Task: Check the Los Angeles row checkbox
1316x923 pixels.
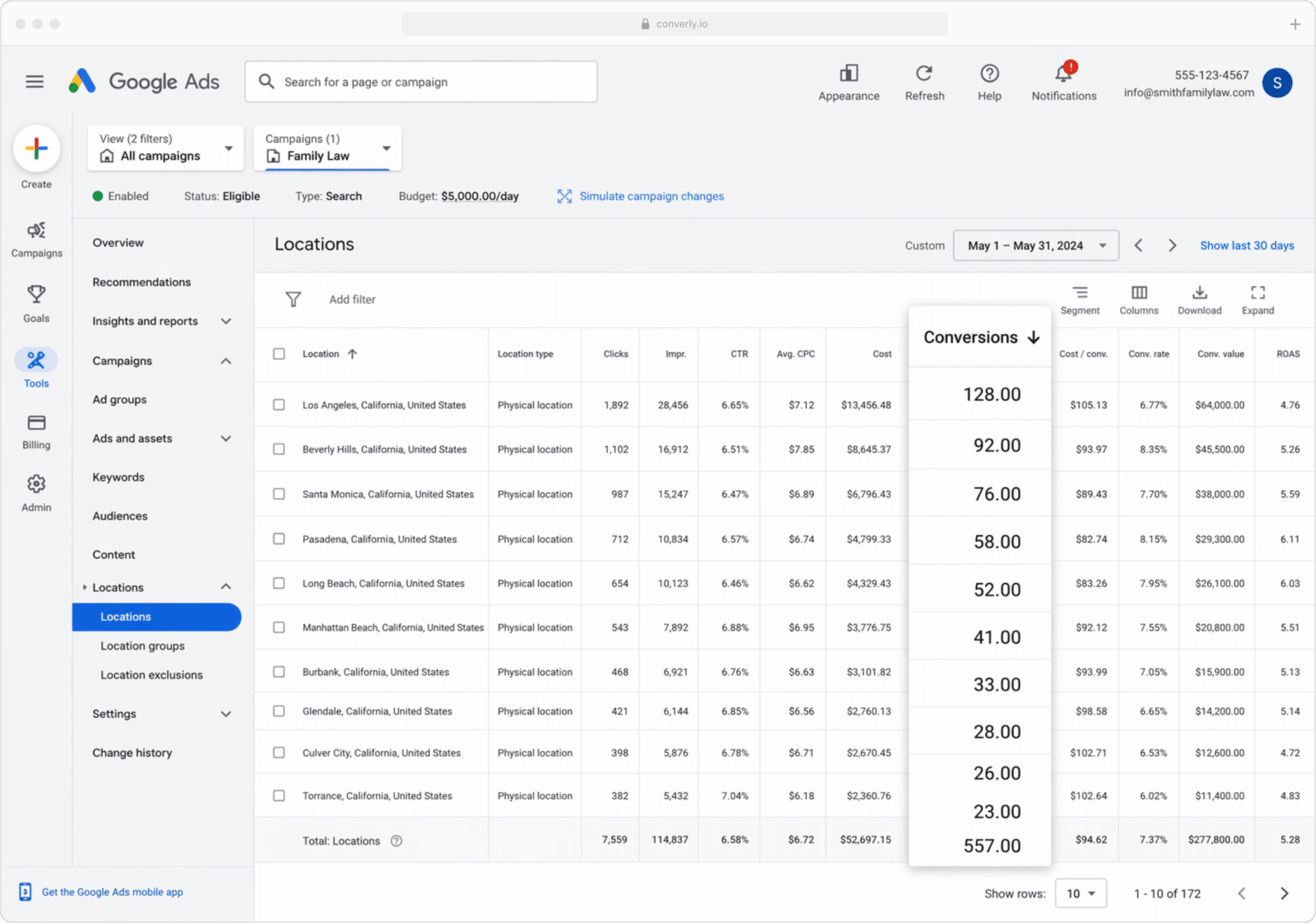Action: (279, 404)
